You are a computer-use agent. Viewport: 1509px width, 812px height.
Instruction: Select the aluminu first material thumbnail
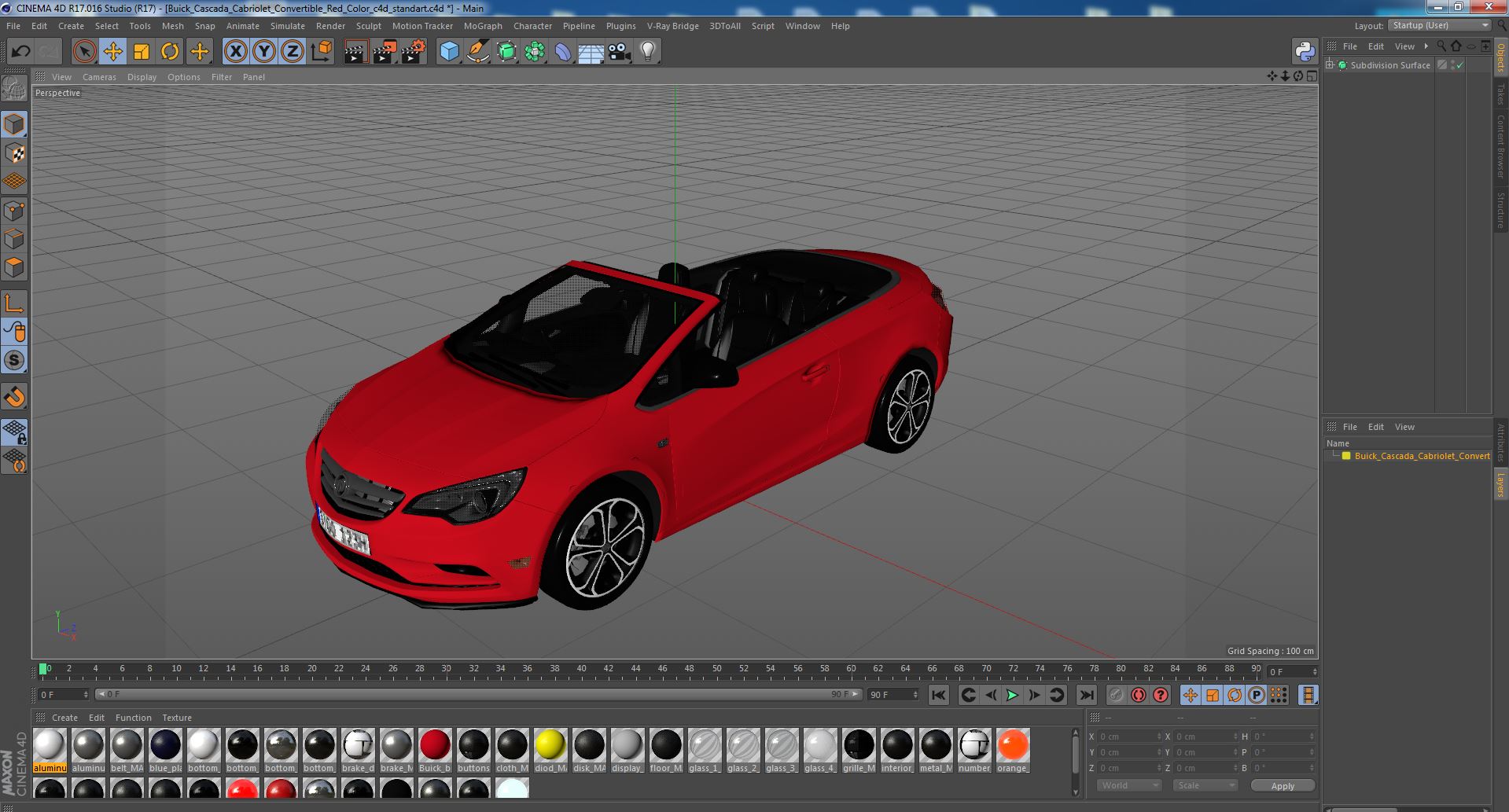(x=50, y=751)
